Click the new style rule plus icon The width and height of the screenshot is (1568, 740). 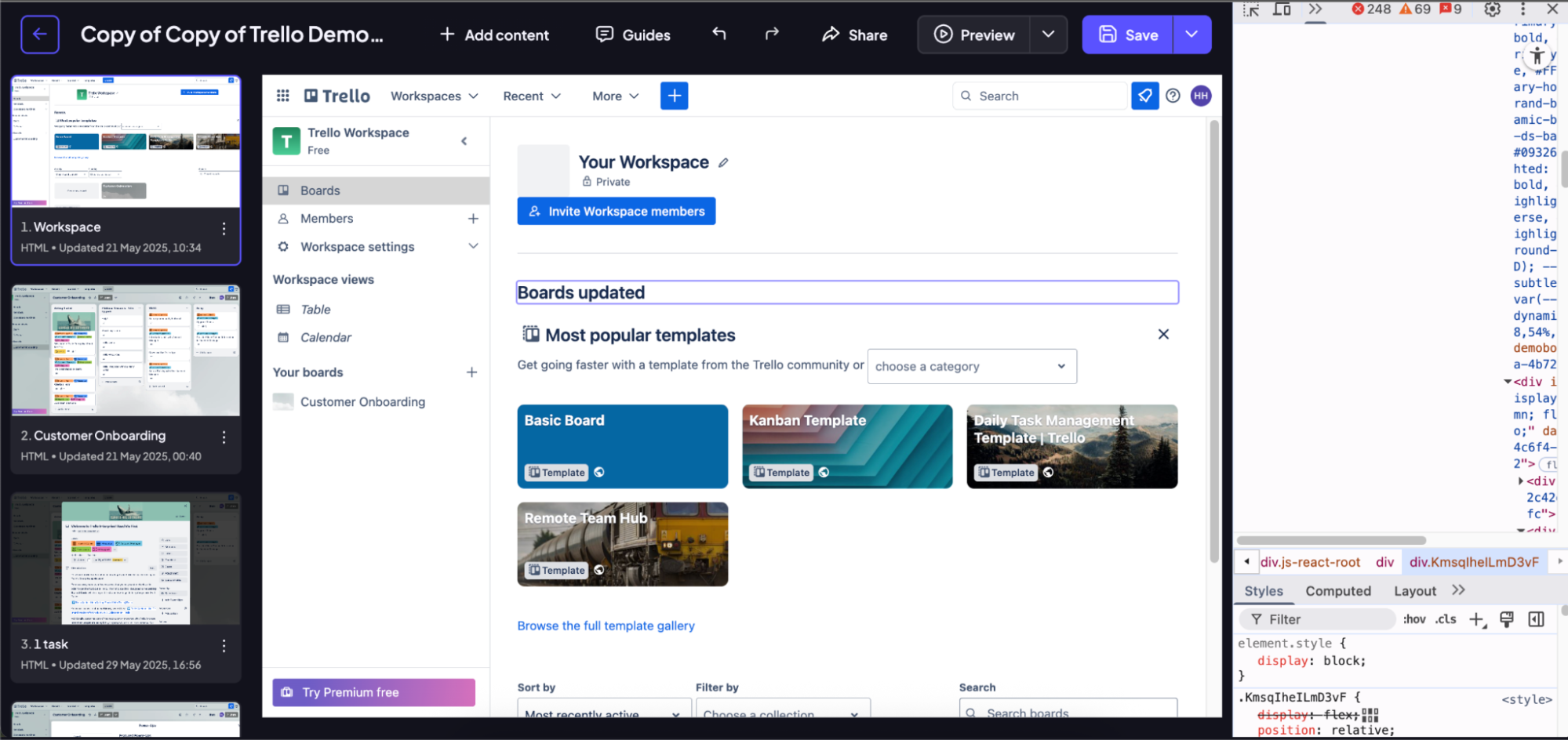pyautogui.click(x=1477, y=619)
